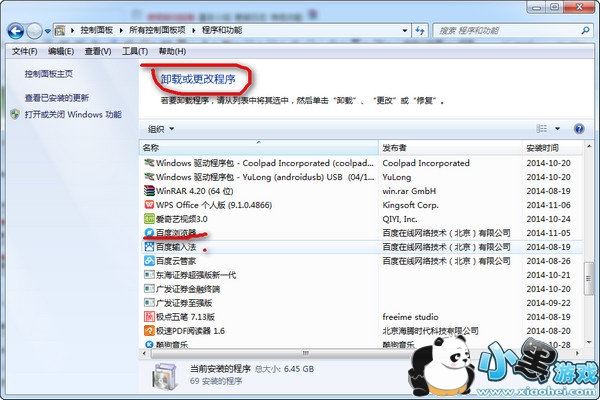Click the Control Panel icon in address bar
The image size is (600, 400).
[x=60, y=30]
